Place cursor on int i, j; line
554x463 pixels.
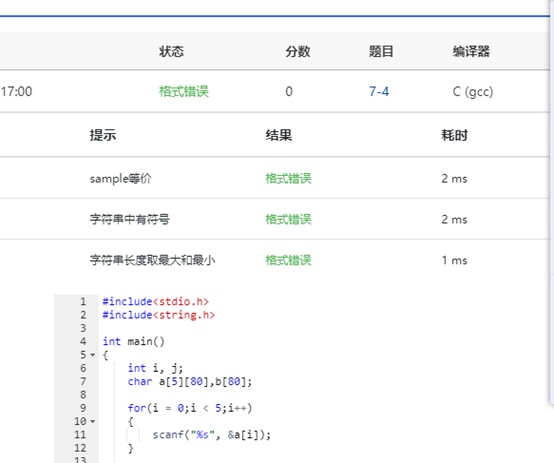(155, 368)
